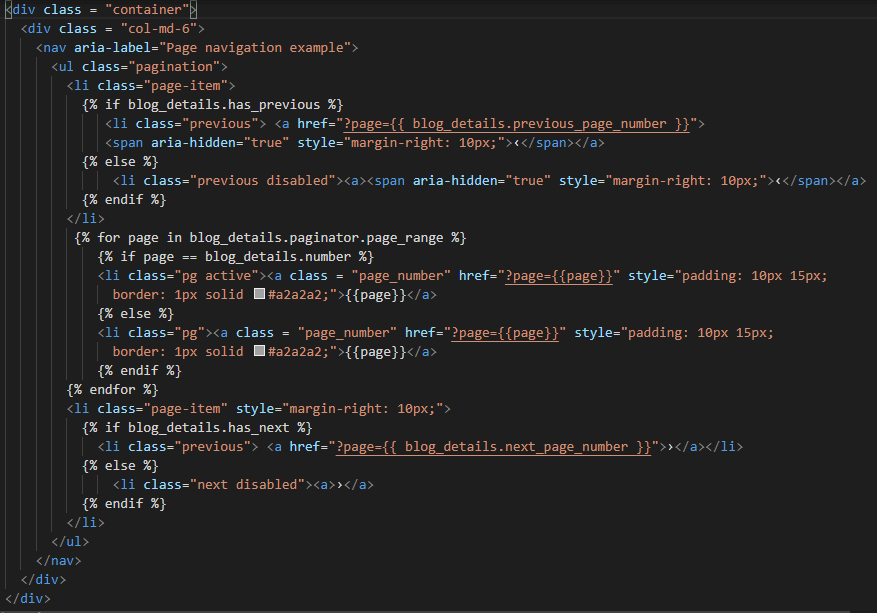Click the closing nav tag
The width and height of the screenshot is (877, 613).
click(x=59, y=561)
